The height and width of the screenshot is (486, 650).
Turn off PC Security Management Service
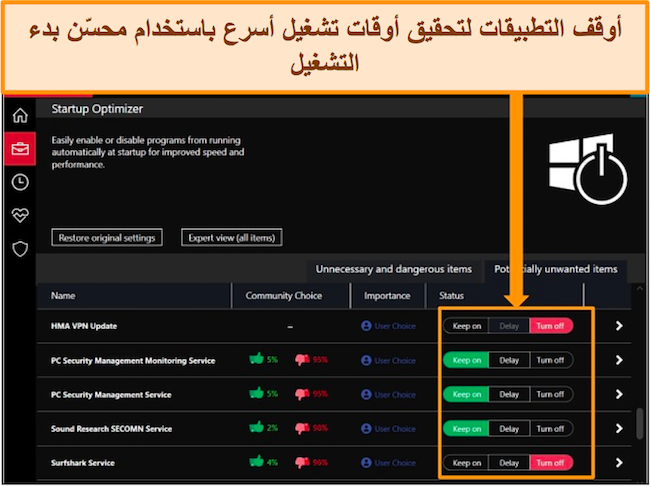pos(551,394)
